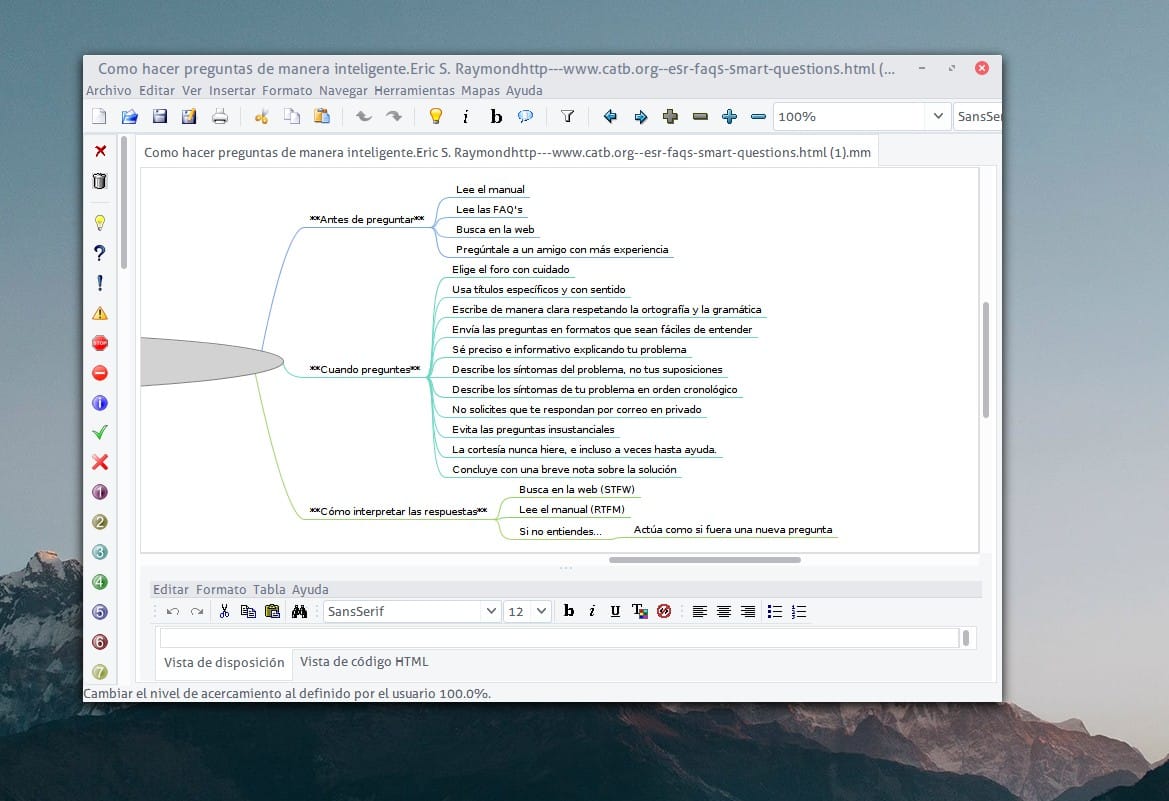The height and width of the screenshot is (801, 1169).
Task: Open the SansSerif font dropdown in note editor
Action: point(490,611)
